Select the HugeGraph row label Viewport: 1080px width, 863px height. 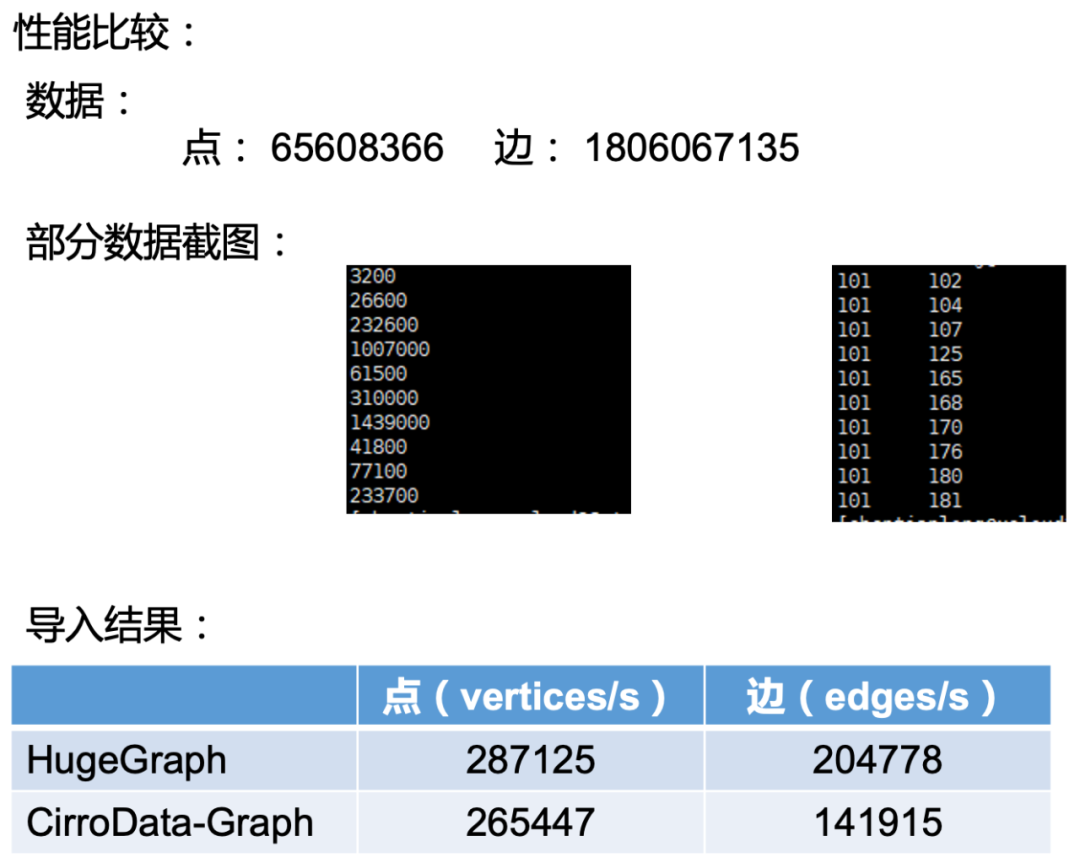pos(126,760)
